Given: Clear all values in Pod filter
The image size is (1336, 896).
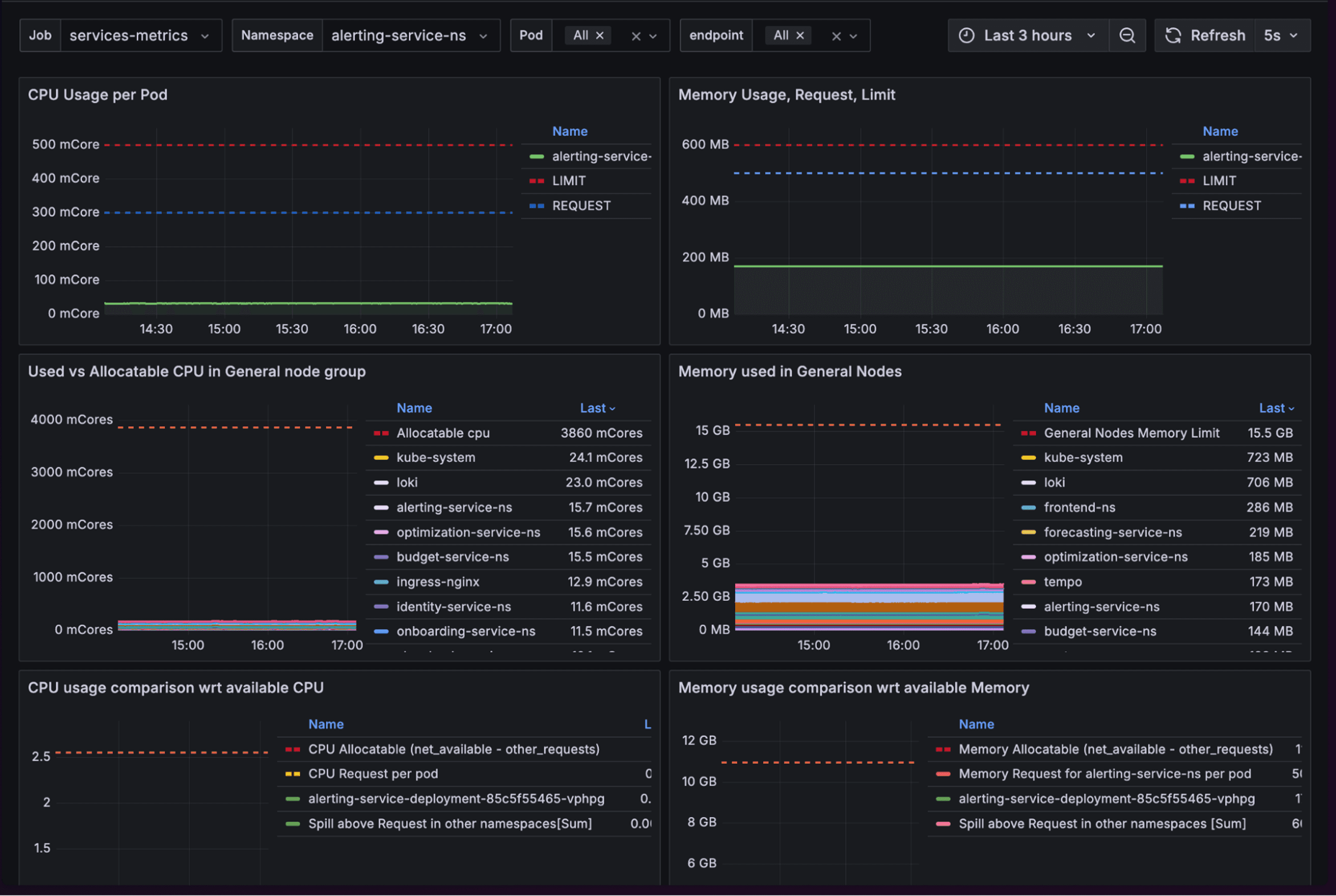Looking at the screenshot, I should tap(635, 36).
